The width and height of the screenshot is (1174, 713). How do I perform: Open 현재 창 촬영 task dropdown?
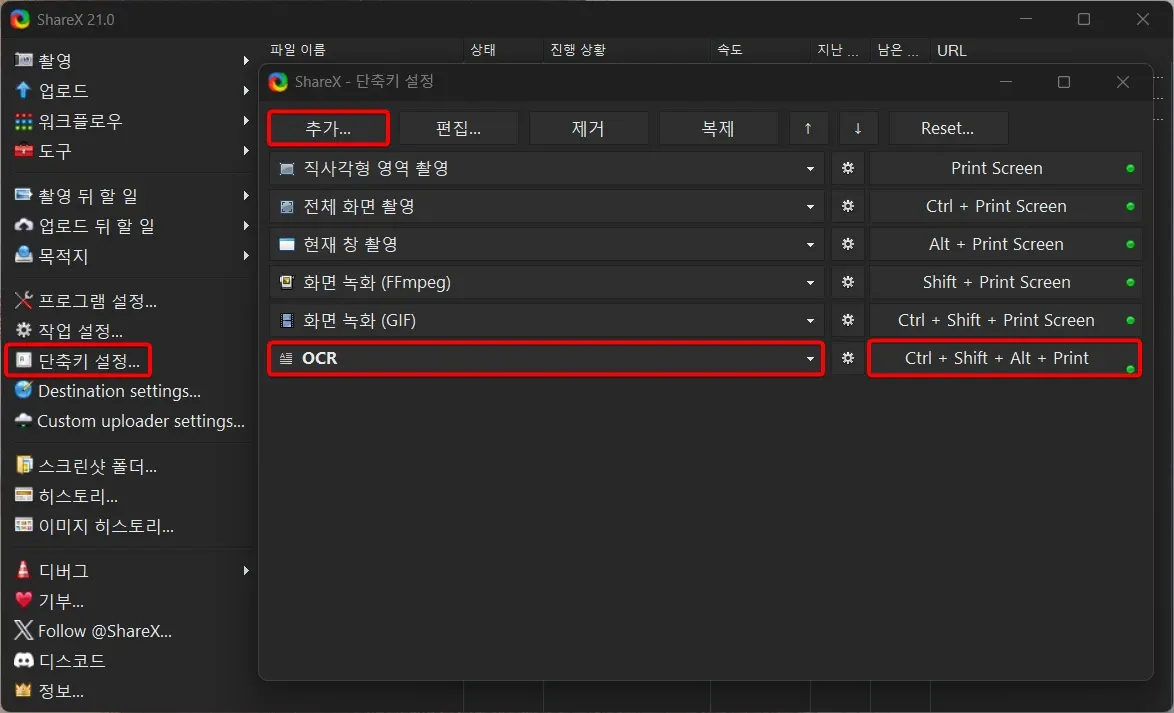pos(547,244)
